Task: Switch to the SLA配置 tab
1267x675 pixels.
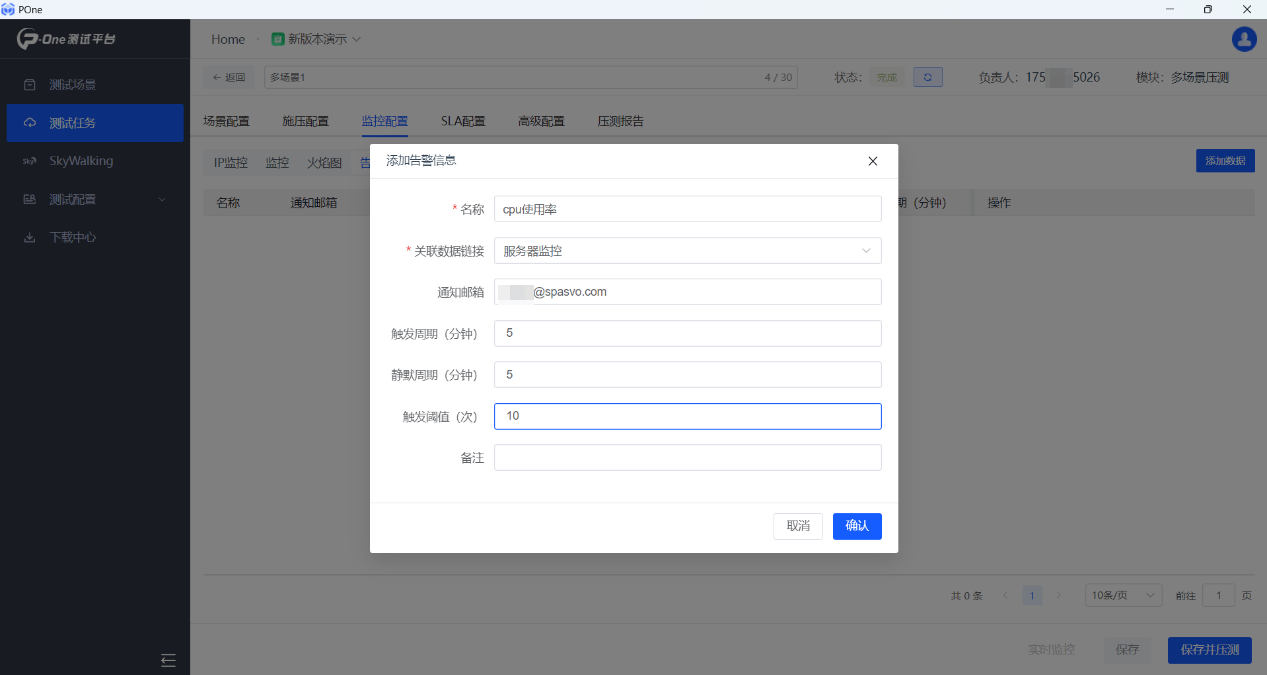Action: point(463,121)
